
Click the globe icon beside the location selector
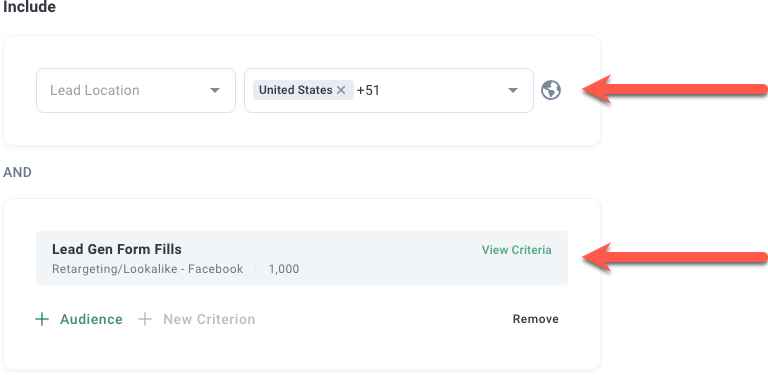tap(551, 90)
